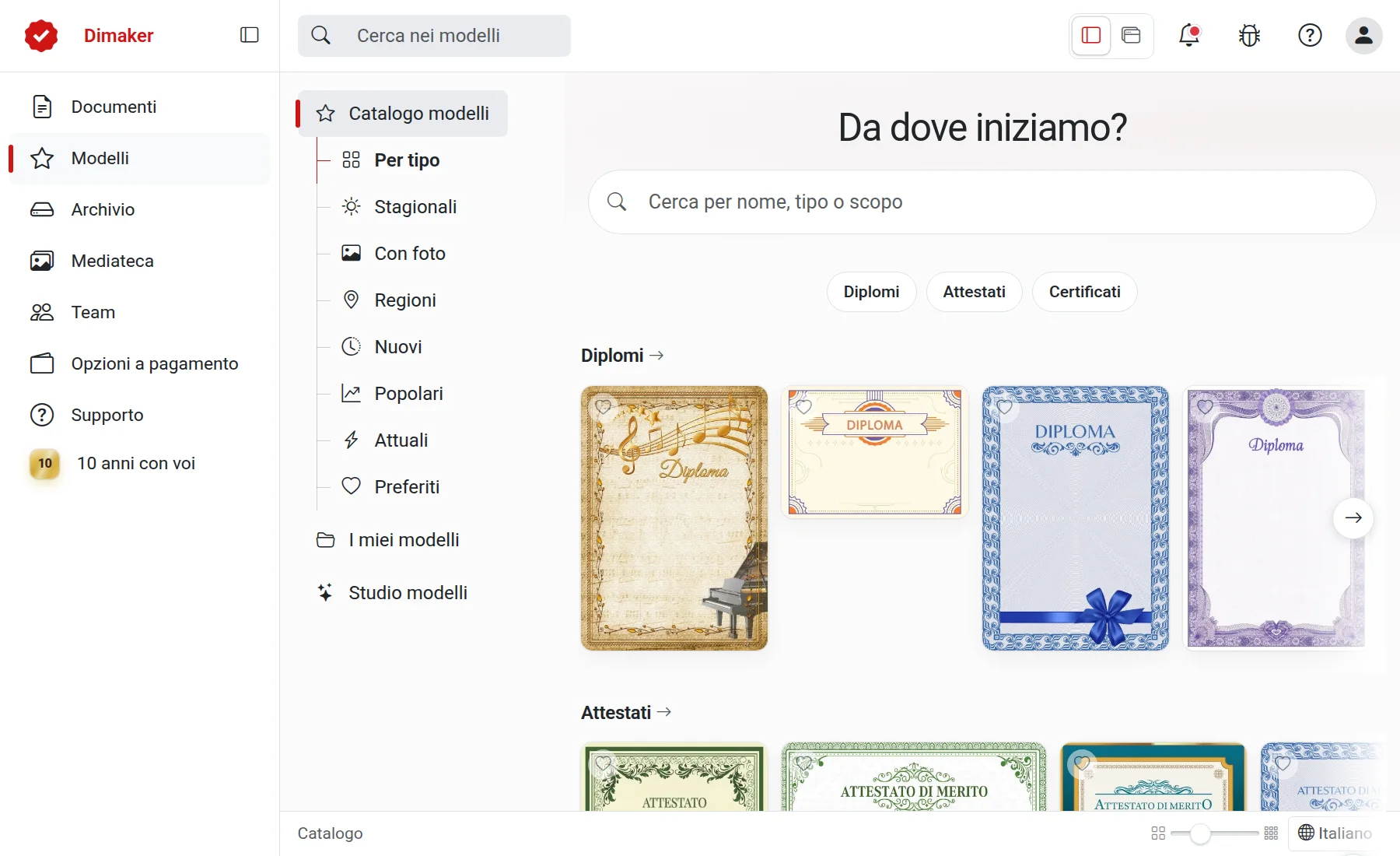Open the help question mark icon
This screenshot has width=1400, height=856.
1310,35
